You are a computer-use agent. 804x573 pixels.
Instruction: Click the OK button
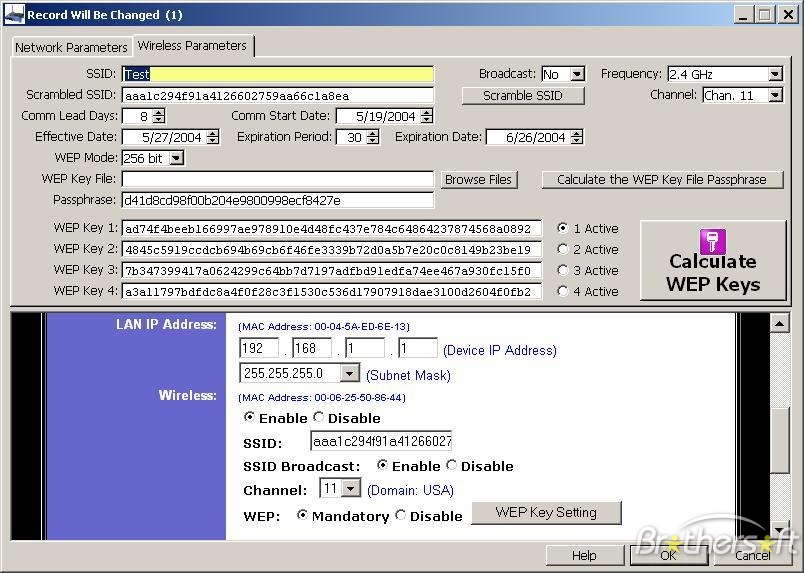coord(668,556)
